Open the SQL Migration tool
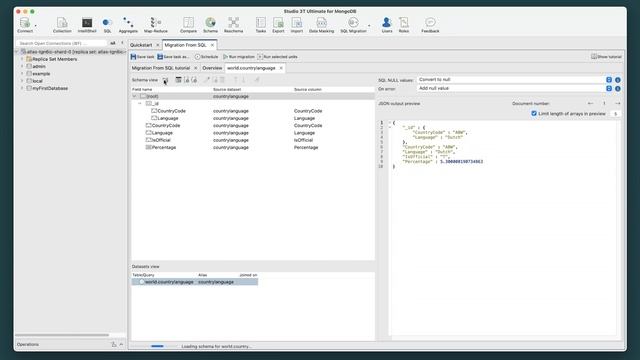This screenshot has height=360, width=640. (353, 24)
